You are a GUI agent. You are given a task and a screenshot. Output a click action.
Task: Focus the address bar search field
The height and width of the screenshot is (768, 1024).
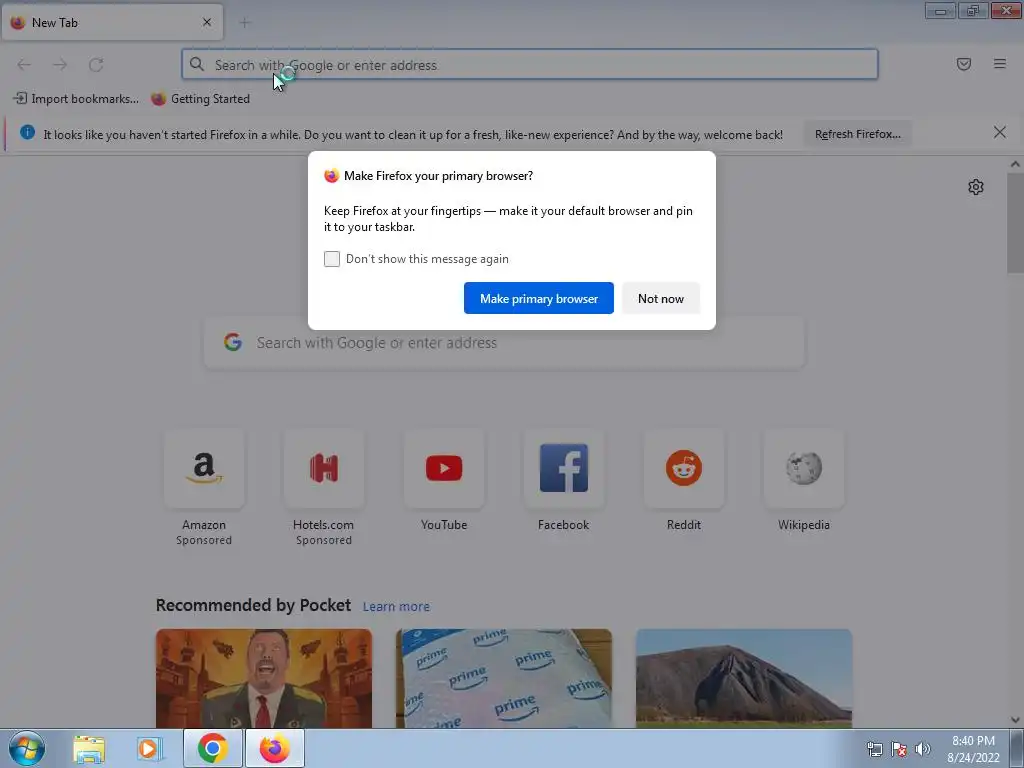click(x=530, y=65)
